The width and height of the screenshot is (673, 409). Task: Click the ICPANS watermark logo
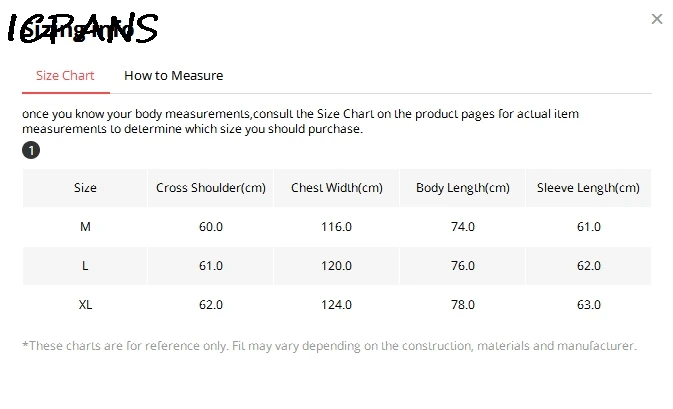(82, 28)
